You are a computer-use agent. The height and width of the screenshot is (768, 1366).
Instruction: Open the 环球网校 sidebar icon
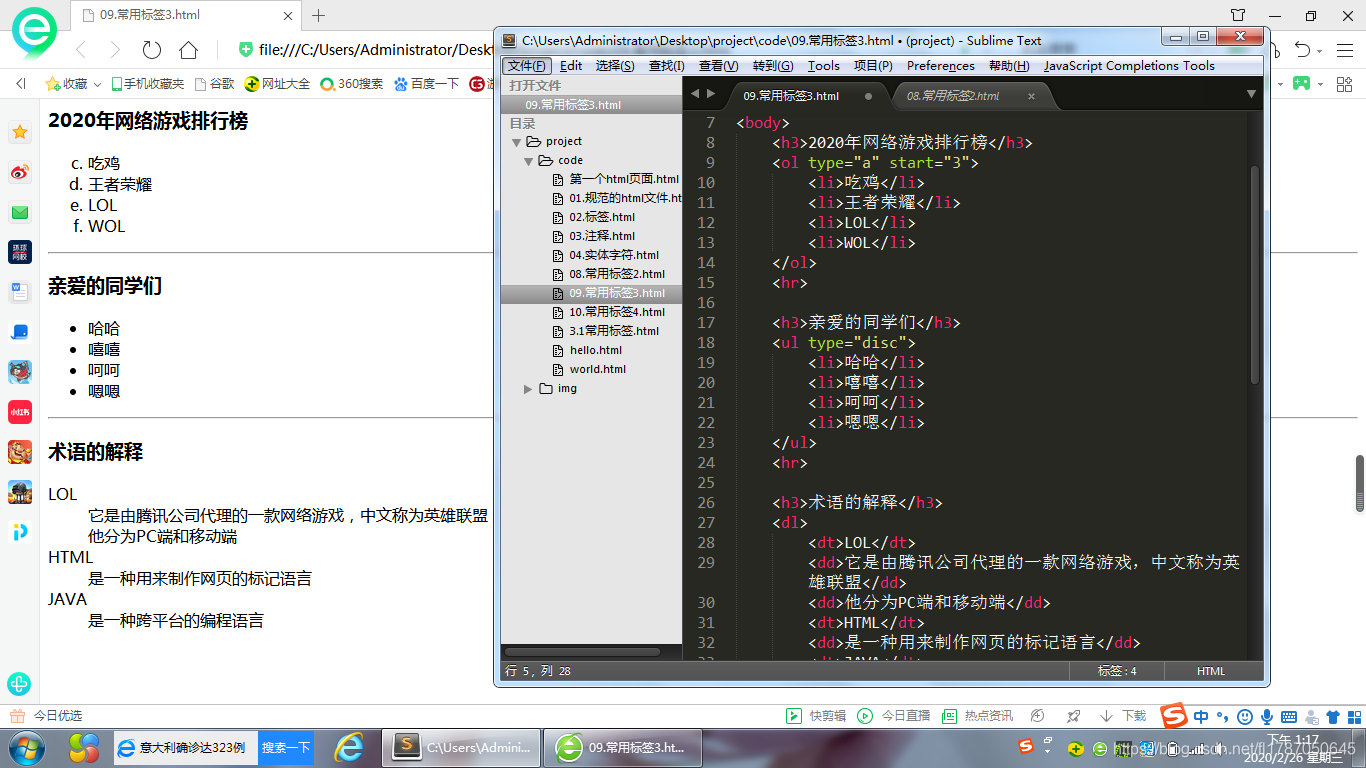(x=20, y=252)
